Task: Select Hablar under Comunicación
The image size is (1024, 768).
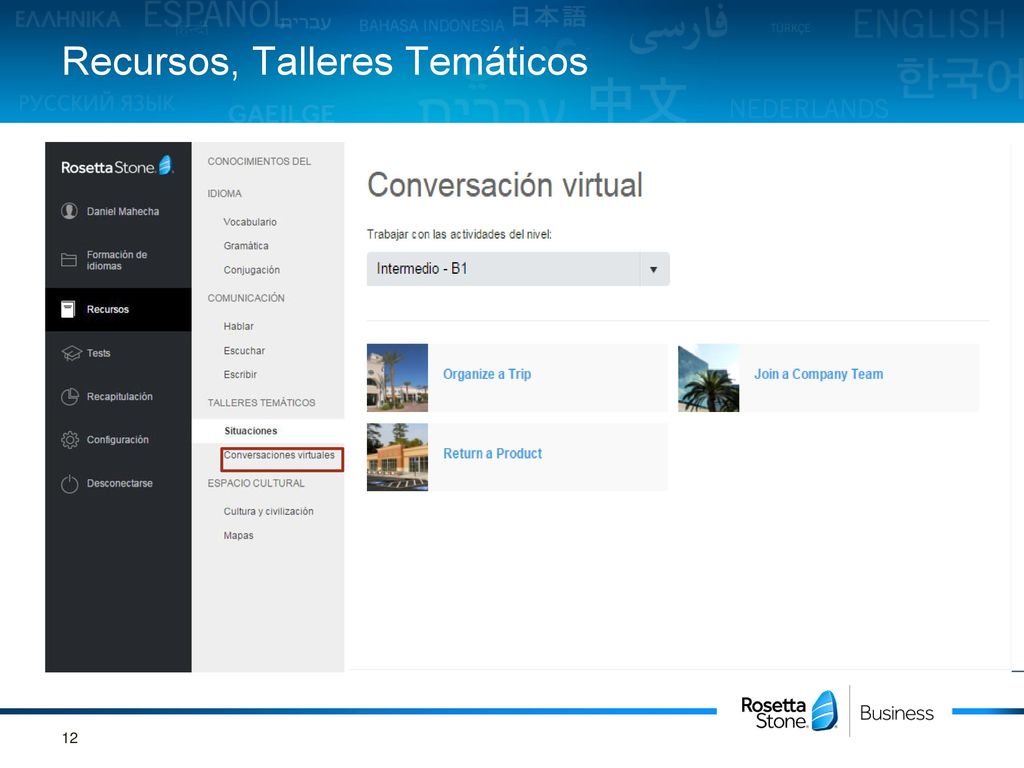Action: pos(238,326)
